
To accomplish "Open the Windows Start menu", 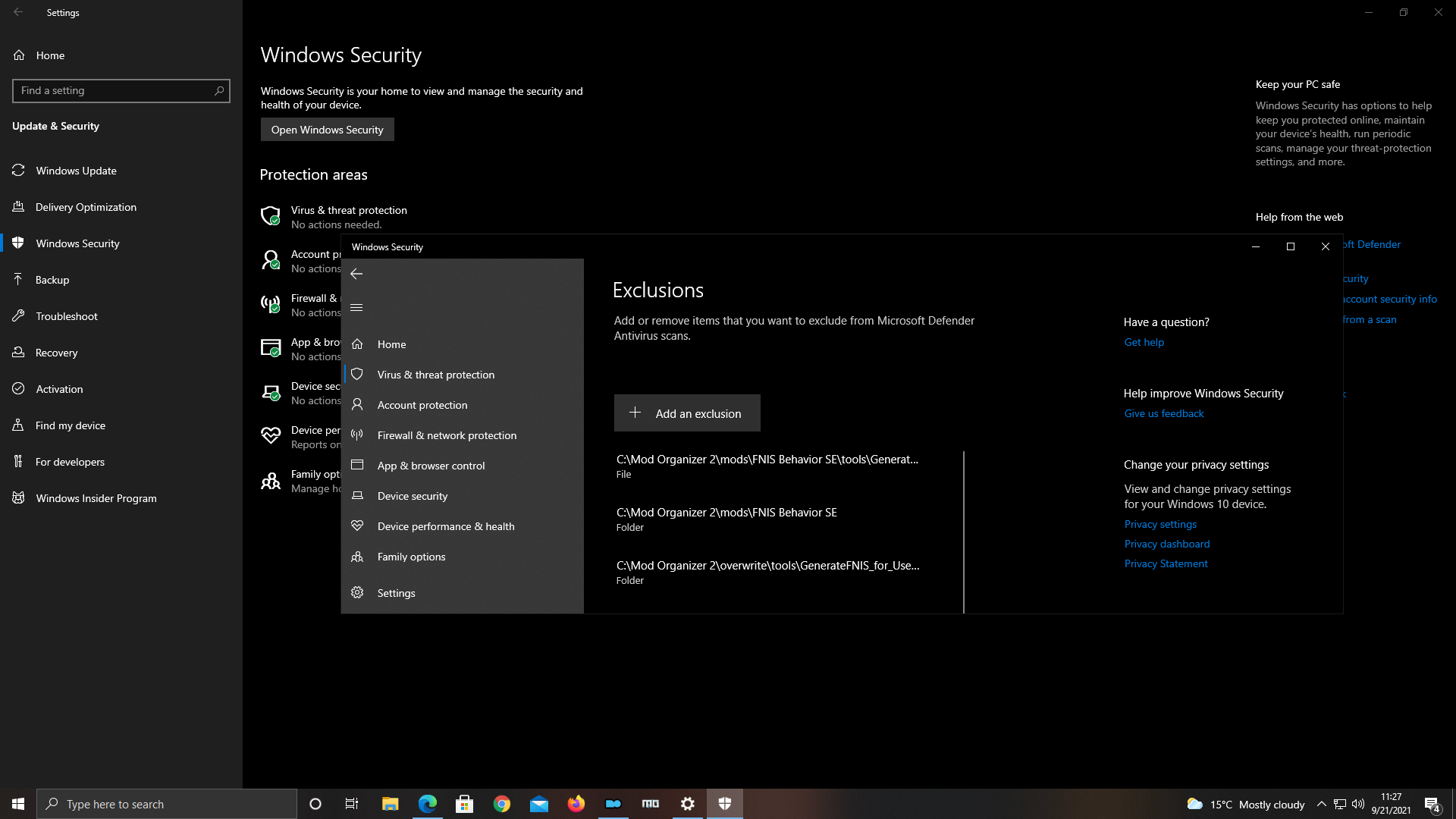I will click(x=18, y=804).
